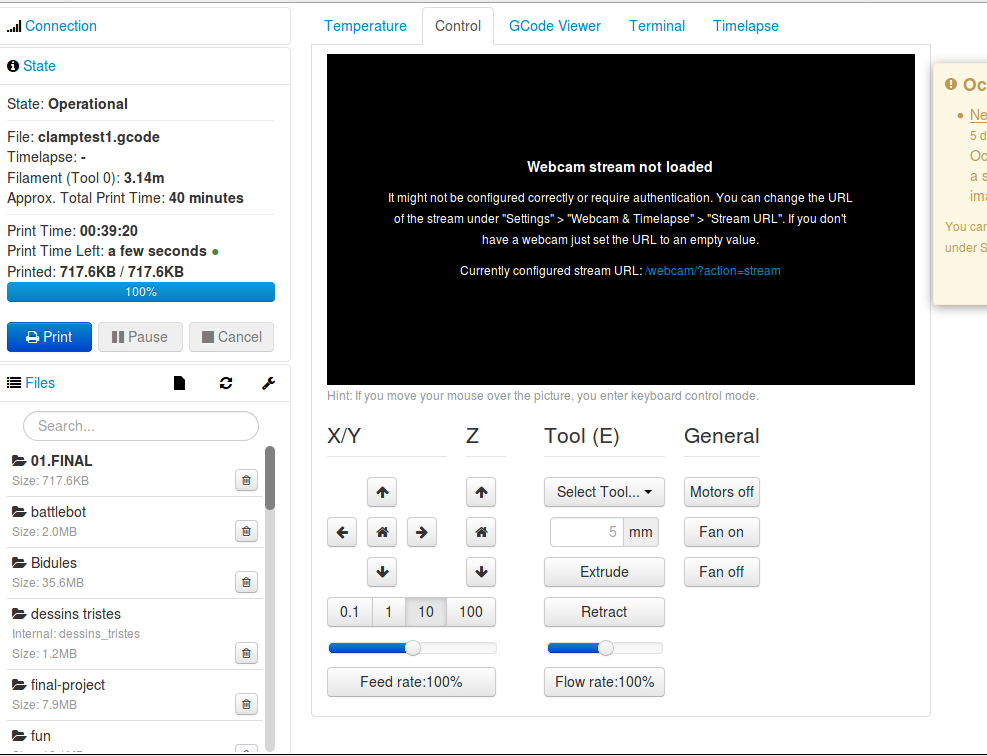Open the Timelapse tab
The height and width of the screenshot is (756, 987).
pos(745,26)
